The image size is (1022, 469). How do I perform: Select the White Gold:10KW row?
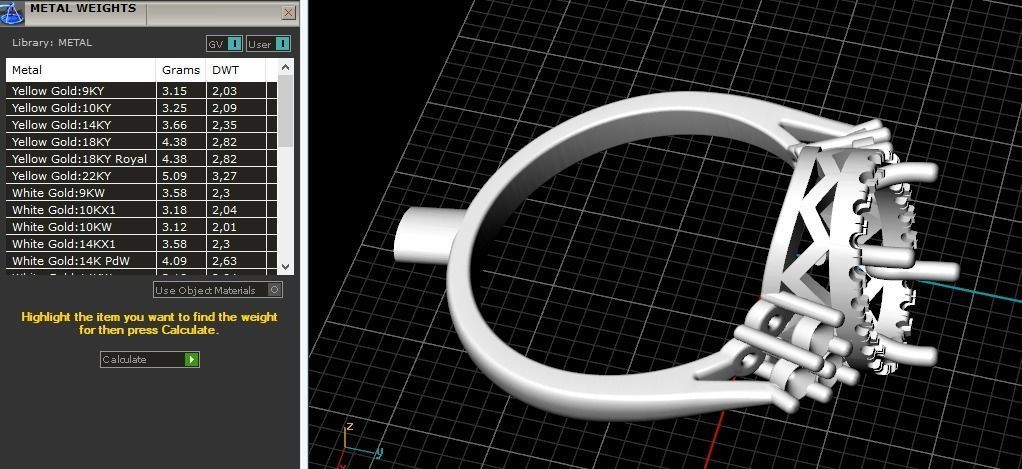tap(141, 227)
